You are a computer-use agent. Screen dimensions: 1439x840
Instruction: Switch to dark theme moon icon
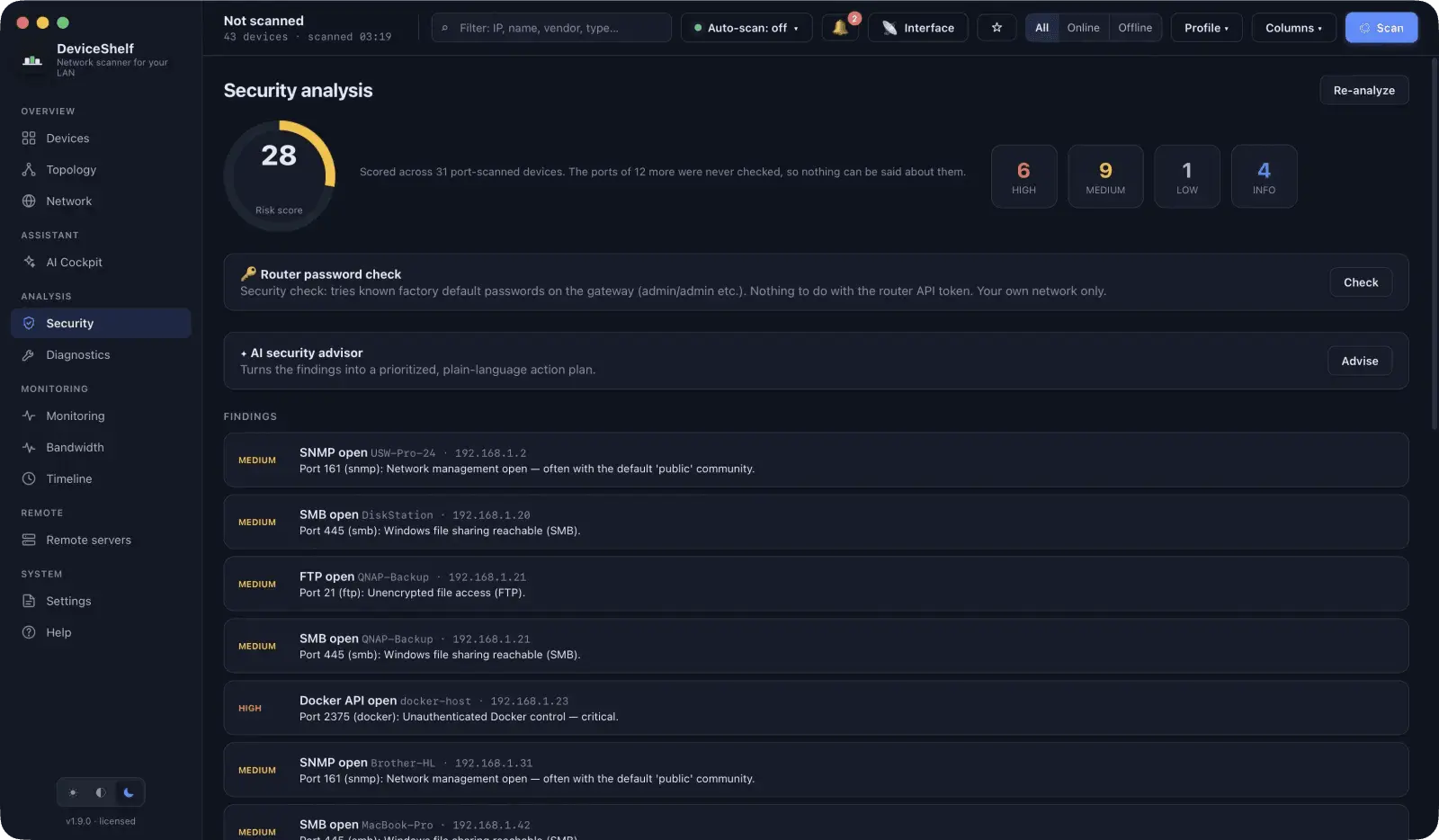pyautogui.click(x=129, y=792)
